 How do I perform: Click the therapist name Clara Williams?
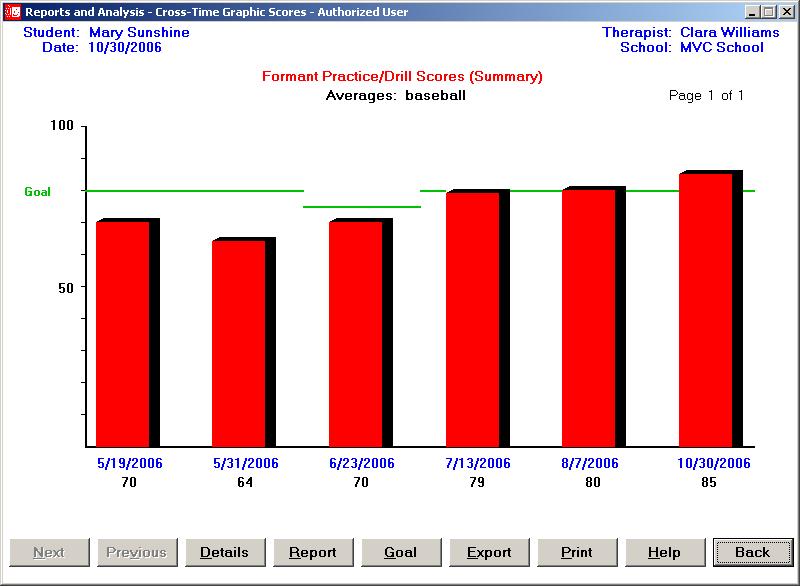click(730, 32)
